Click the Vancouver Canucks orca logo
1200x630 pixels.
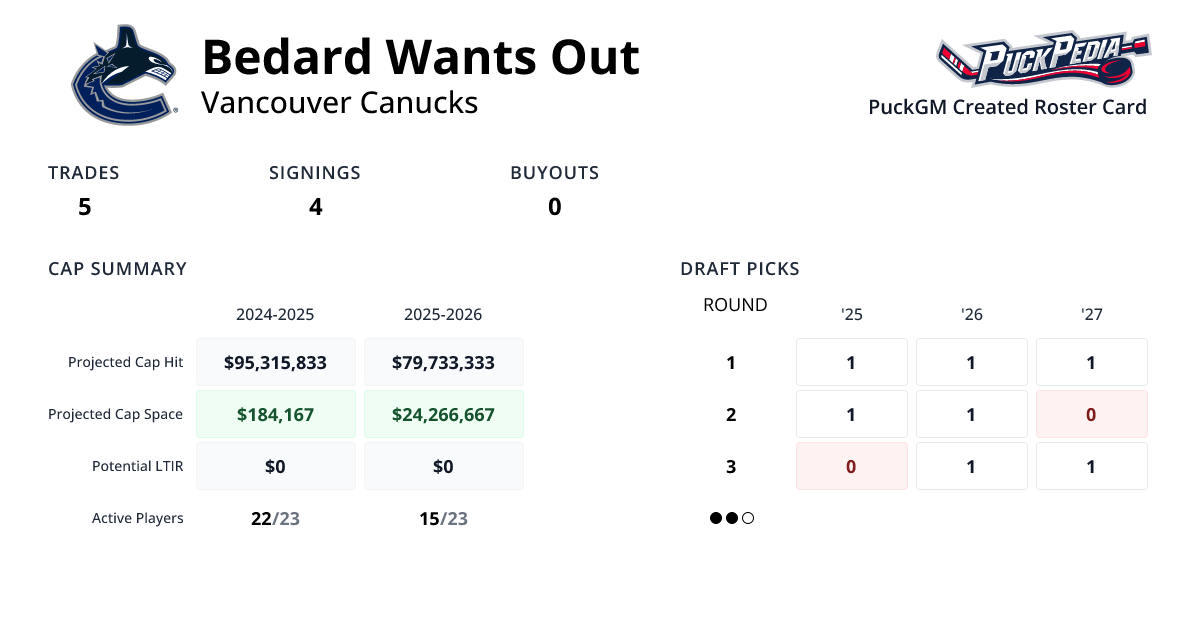click(123, 75)
